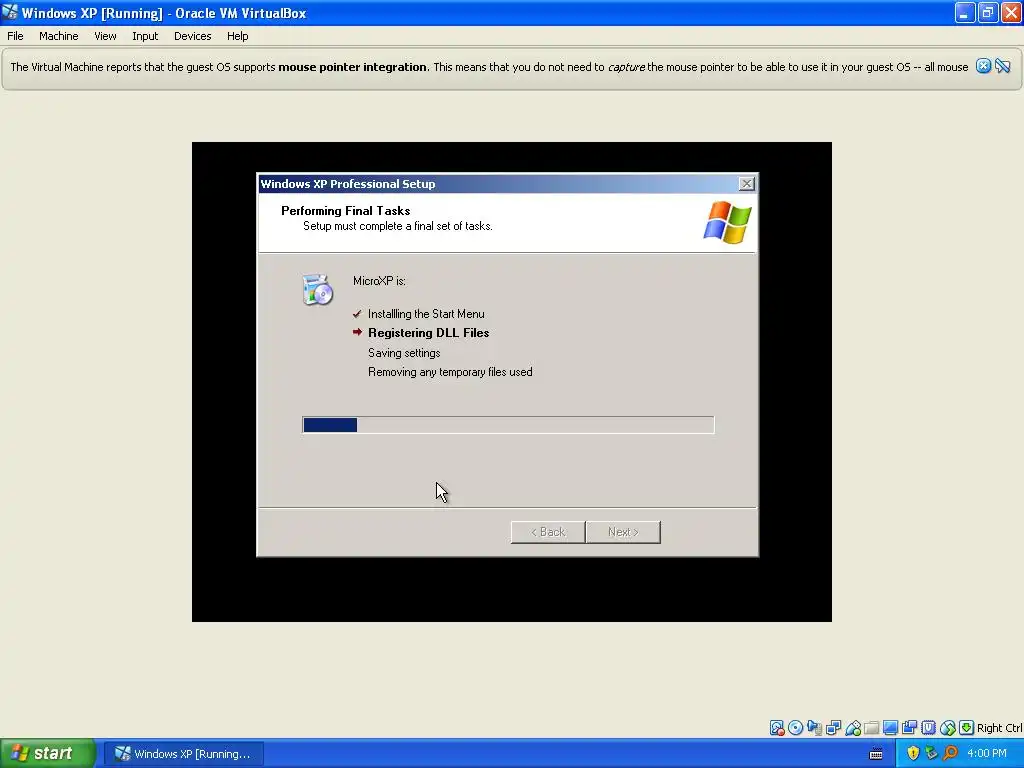Click the USB devices status icon
Screen dimensions: 1024x768
[853, 728]
